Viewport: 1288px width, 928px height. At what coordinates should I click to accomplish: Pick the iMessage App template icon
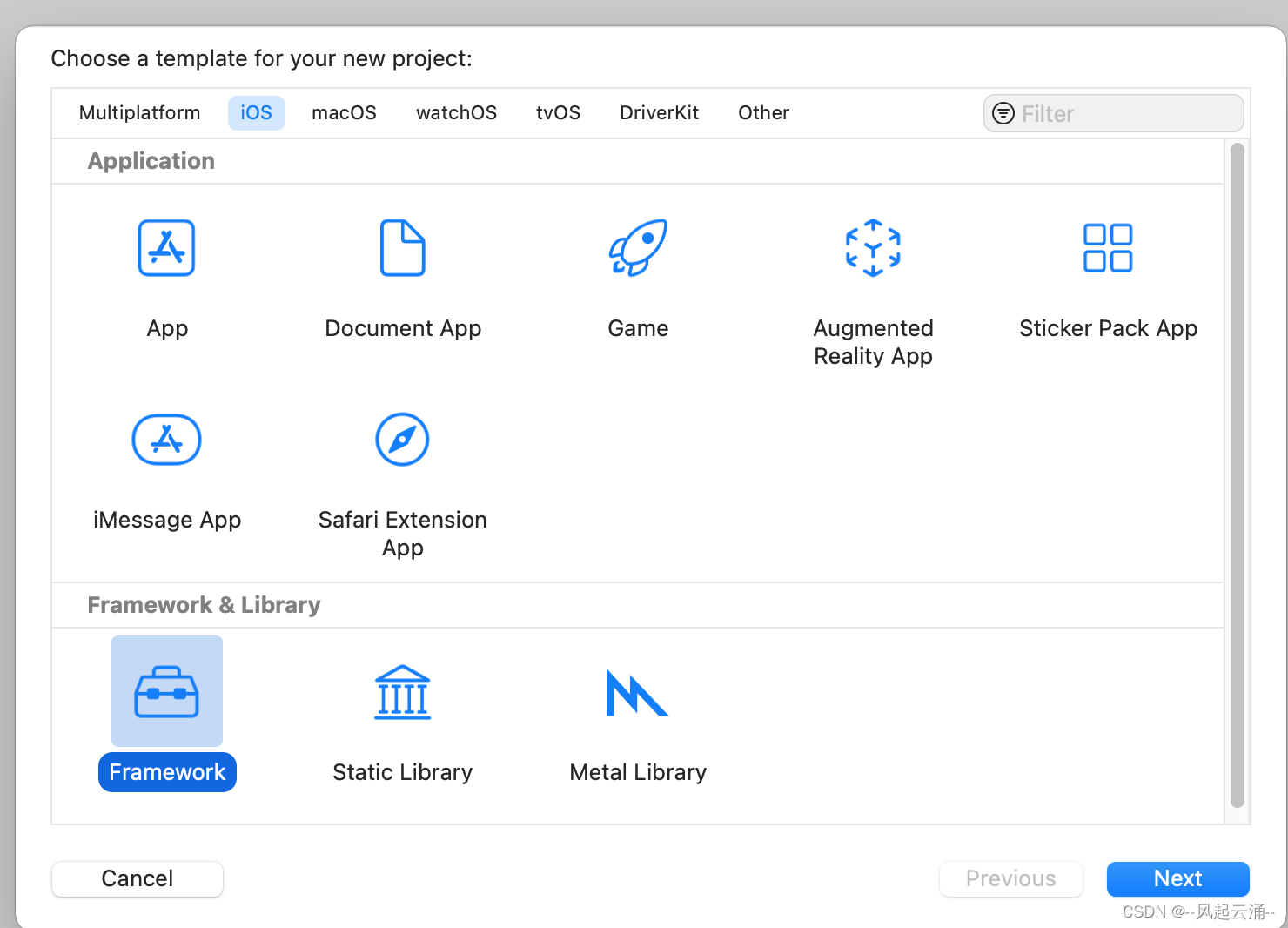(166, 440)
